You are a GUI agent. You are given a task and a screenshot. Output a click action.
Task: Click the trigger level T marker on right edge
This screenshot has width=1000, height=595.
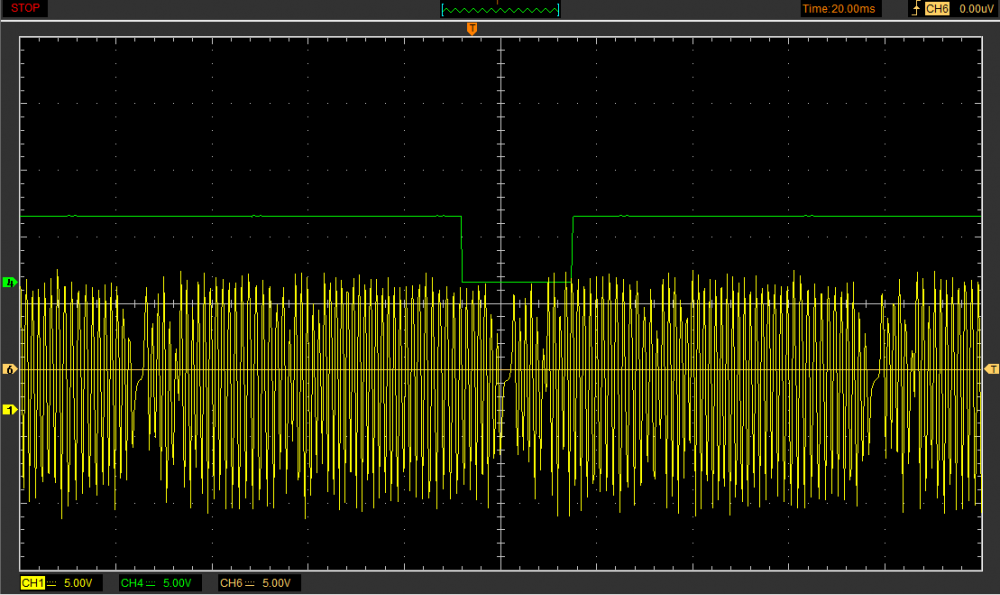pos(991,370)
